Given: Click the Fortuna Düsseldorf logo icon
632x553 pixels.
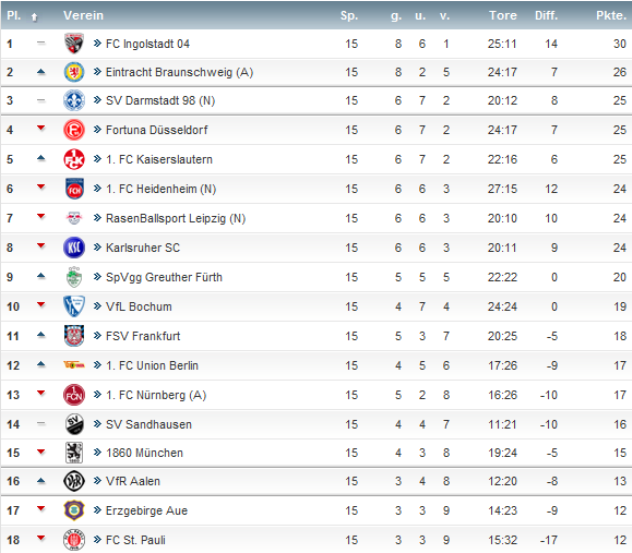Looking at the screenshot, I should tap(73, 130).
